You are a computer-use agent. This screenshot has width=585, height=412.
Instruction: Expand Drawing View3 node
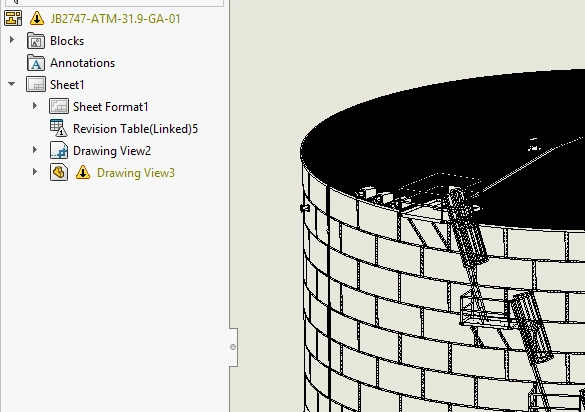pyautogui.click(x=35, y=172)
